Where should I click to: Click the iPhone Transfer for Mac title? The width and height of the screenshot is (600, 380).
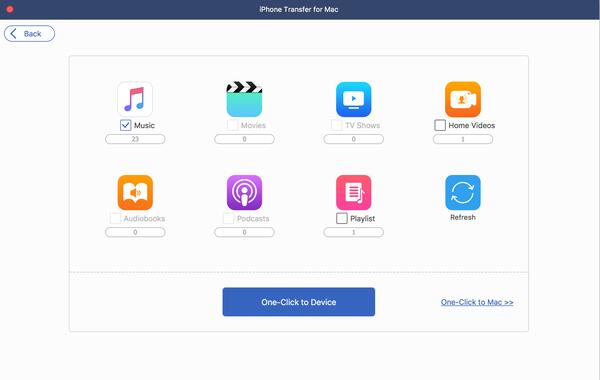(x=298, y=9)
